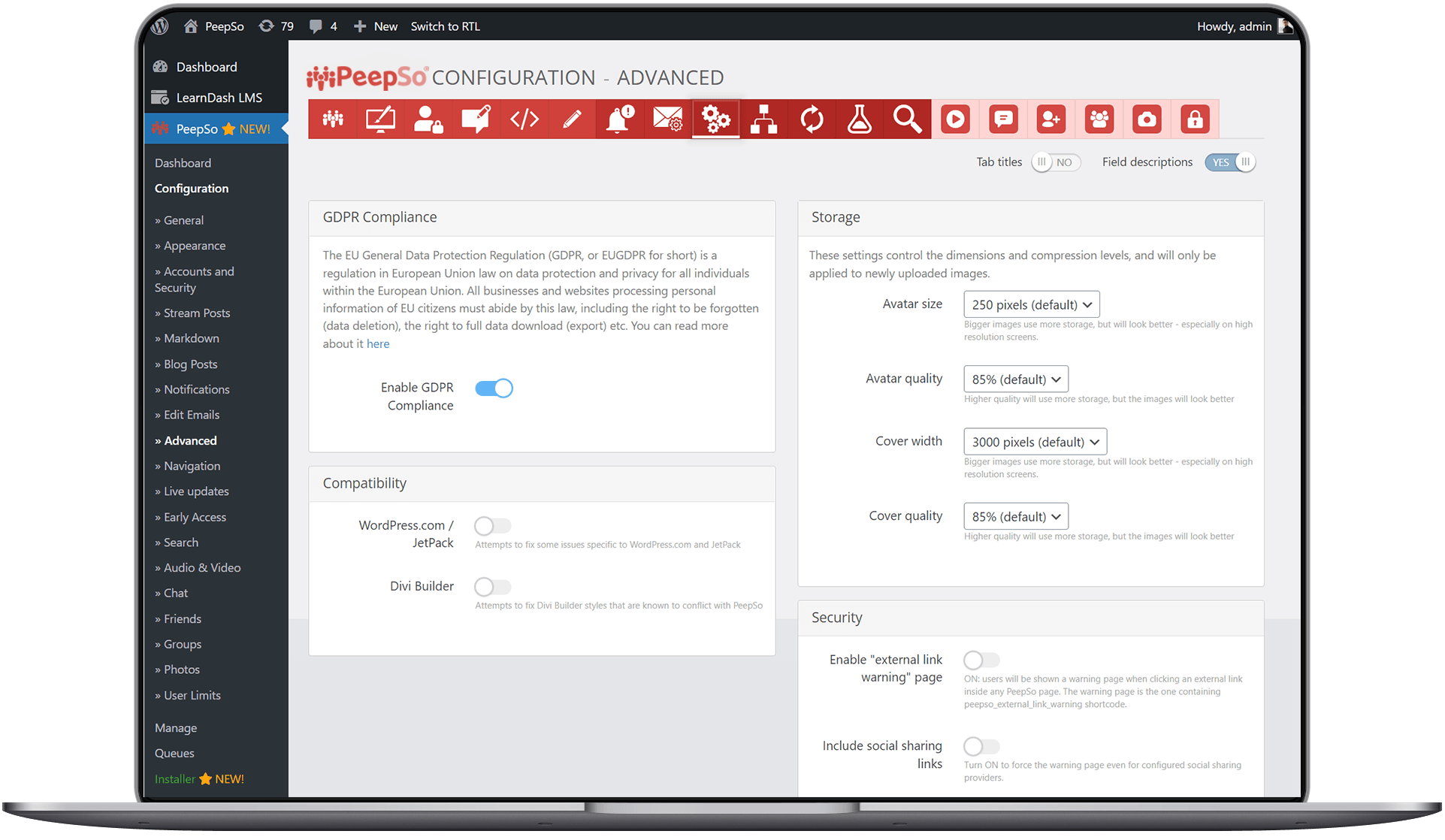Open the General config tab with people icon
Viewport: 1445px width, 840px height.
click(333, 119)
